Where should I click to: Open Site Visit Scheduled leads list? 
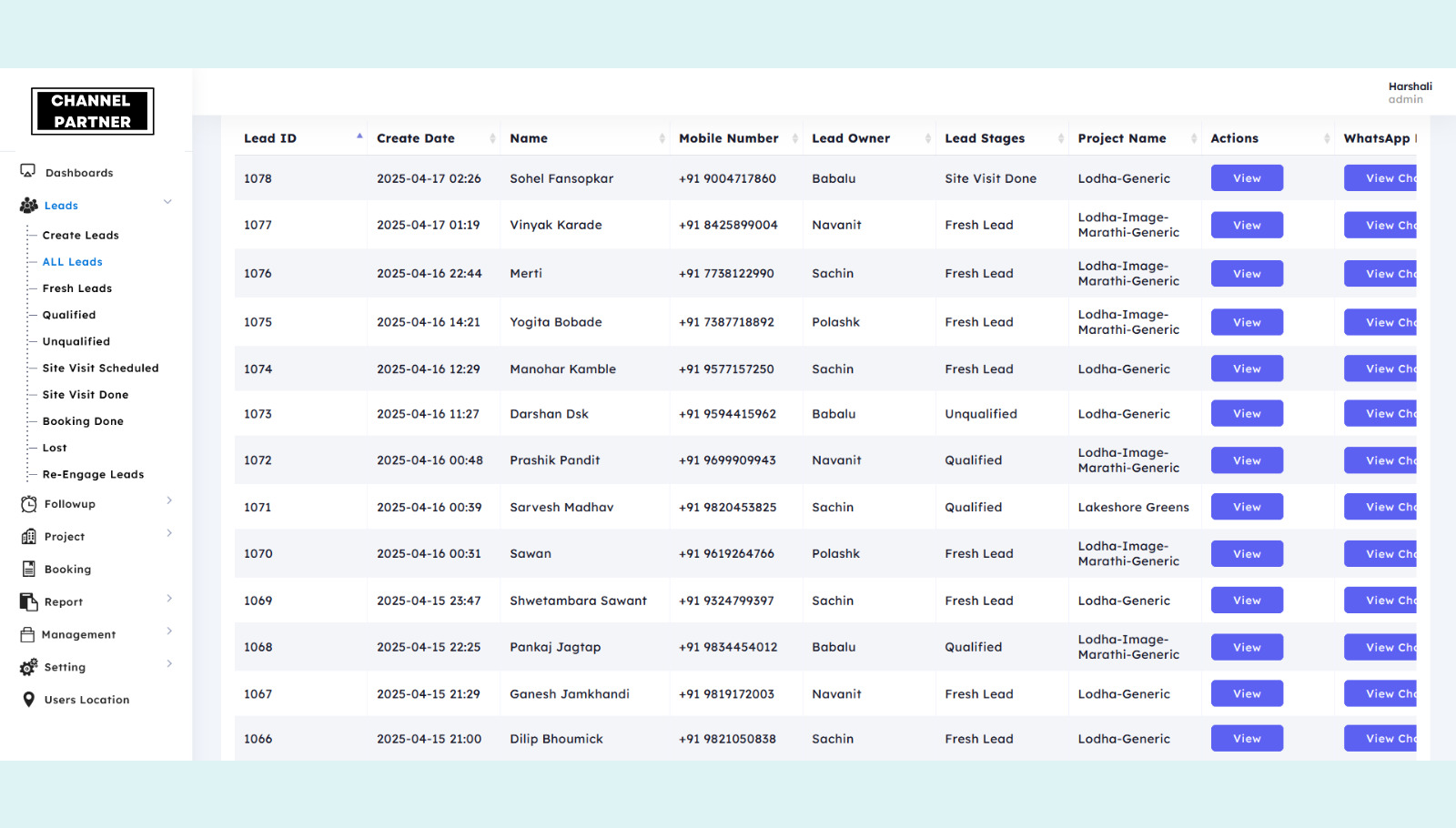tap(100, 369)
